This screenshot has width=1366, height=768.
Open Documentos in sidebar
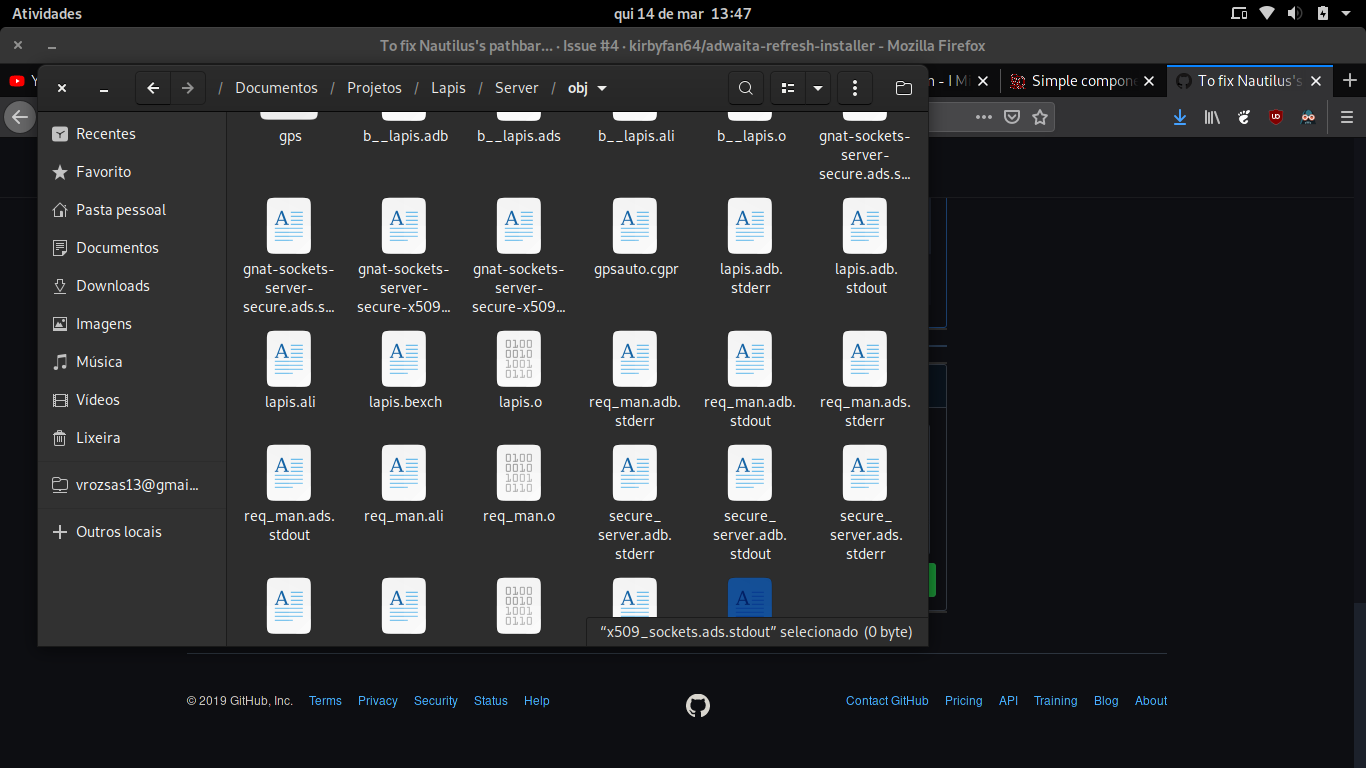tap(132, 248)
